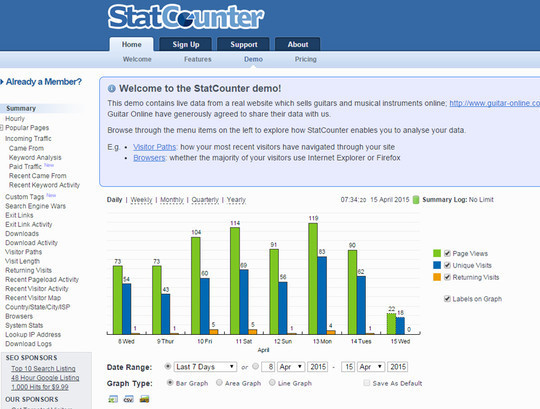Expand the Popular Pages tree node
This screenshot has height=409, width=540.
[x=1, y=128]
